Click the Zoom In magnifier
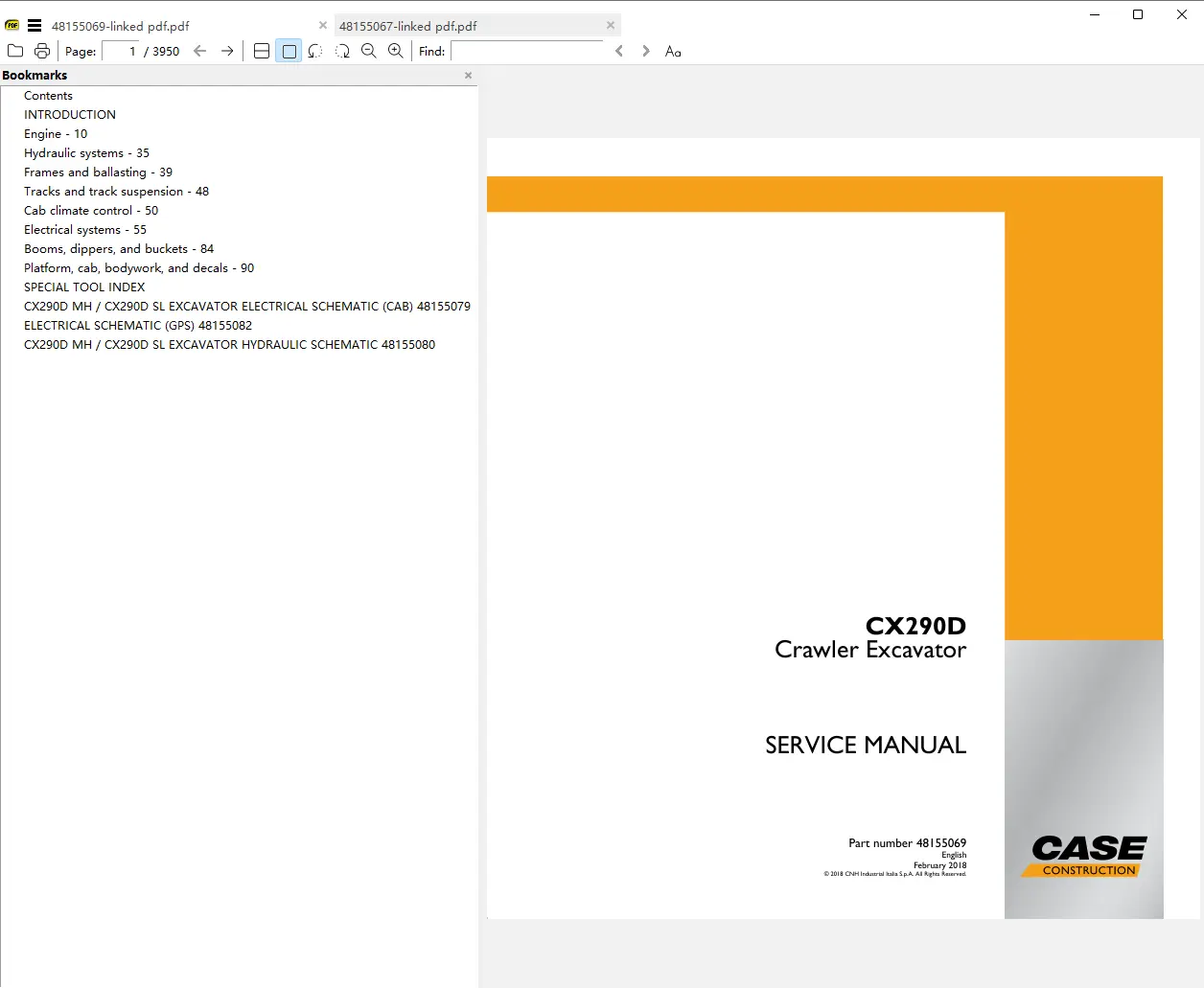Viewport: 1204px width, 988px height. coord(396,51)
